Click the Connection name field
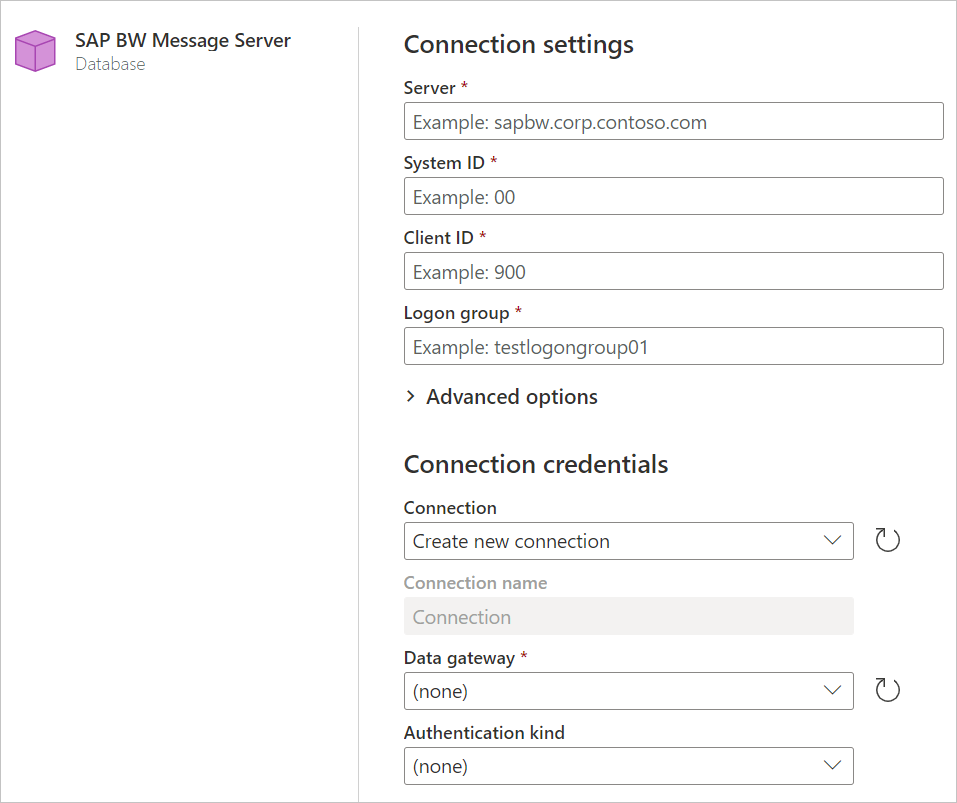 pos(628,616)
